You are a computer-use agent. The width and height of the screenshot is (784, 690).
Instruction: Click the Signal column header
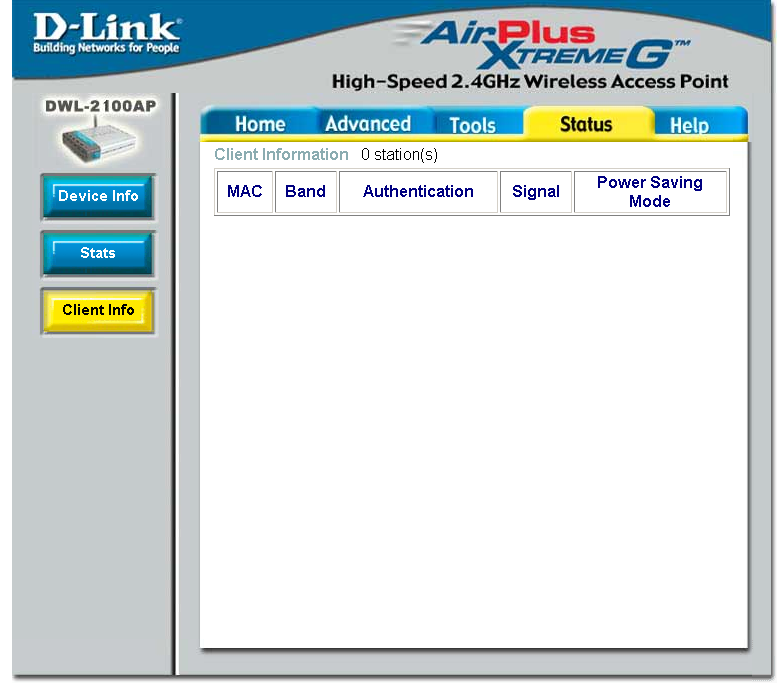click(536, 192)
